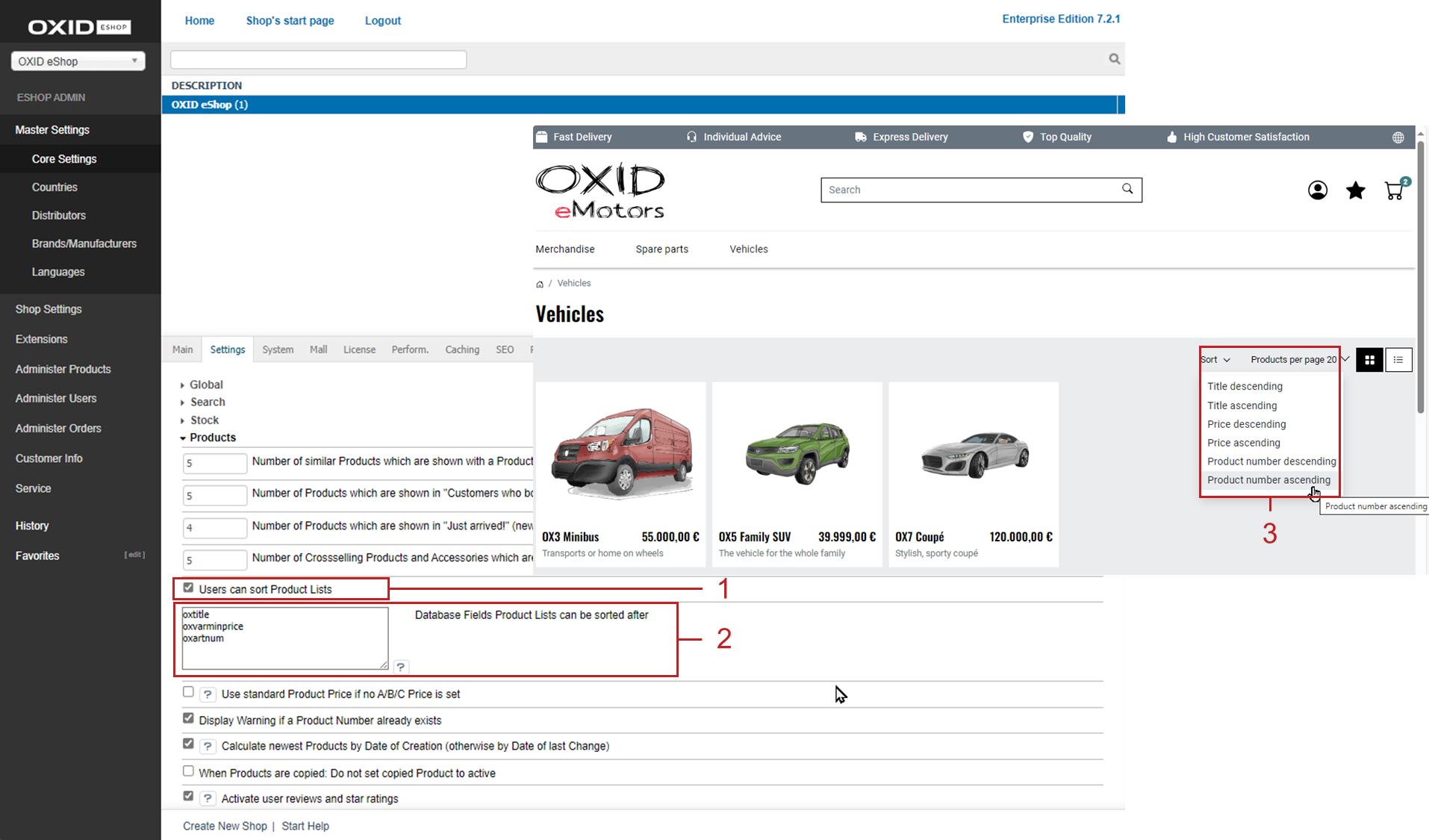Open help icon below database fields textarea

click(x=400, y=667)
